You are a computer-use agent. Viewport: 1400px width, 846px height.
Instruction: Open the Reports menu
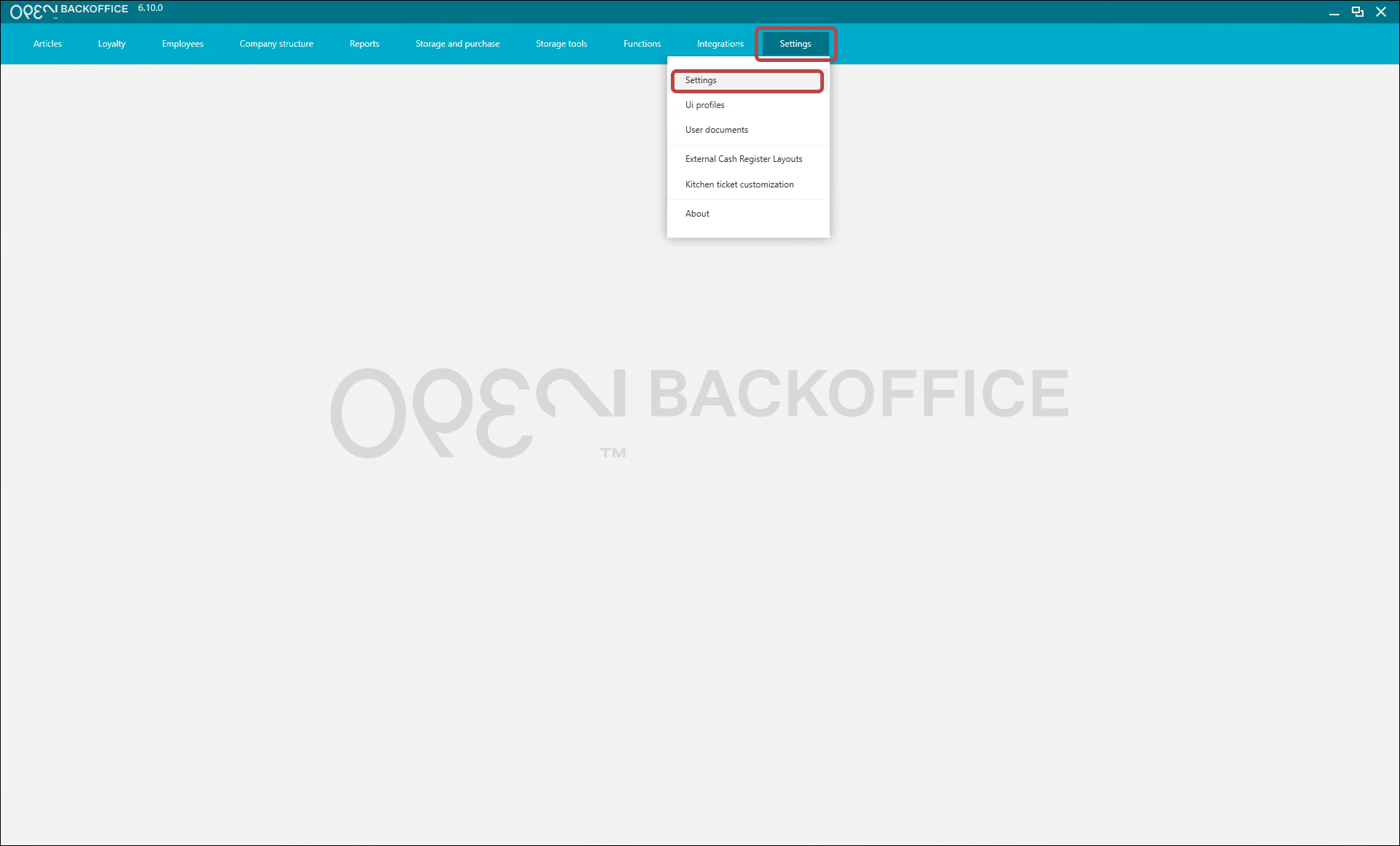click(x=365, y=44)
